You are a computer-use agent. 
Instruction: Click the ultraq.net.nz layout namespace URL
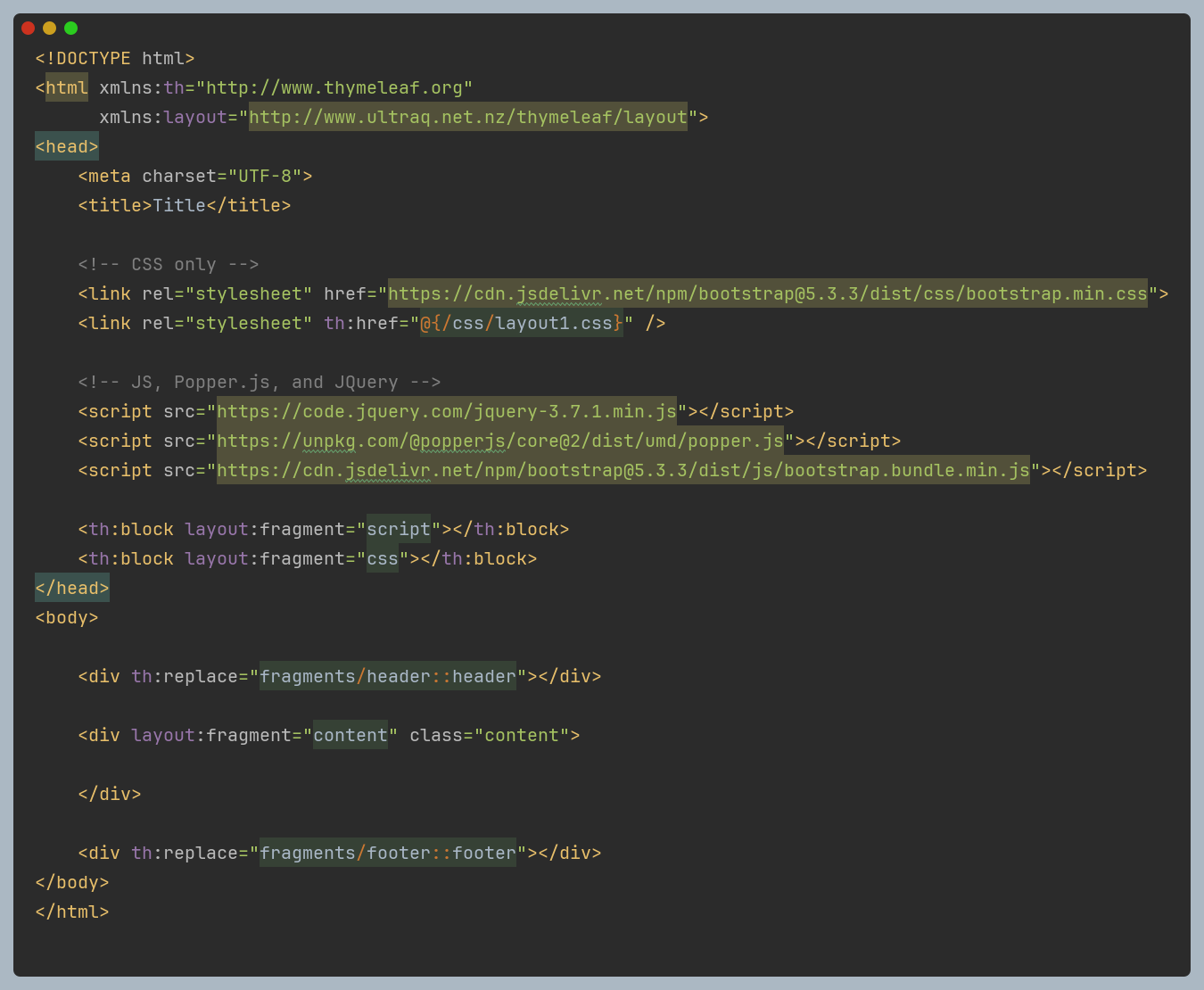click(x=468, y=117)
